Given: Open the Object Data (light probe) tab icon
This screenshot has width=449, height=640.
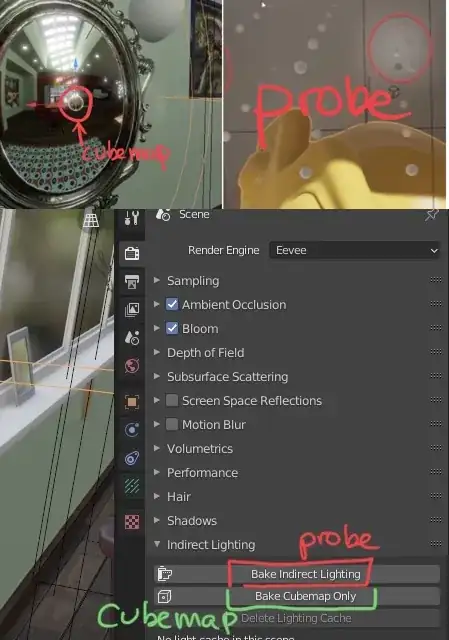Looking at the screenshot, I should 131,486.
